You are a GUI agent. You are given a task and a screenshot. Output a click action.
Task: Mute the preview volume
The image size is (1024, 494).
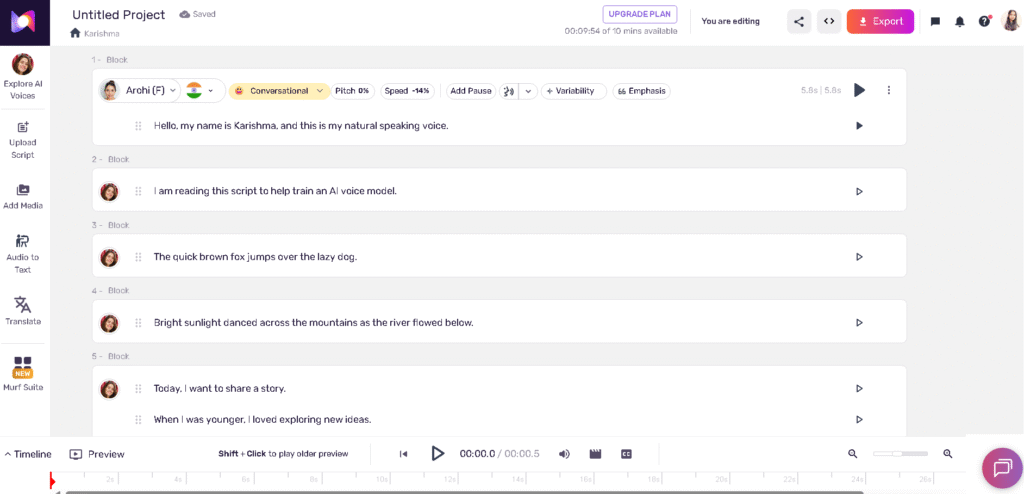point(564,454)
